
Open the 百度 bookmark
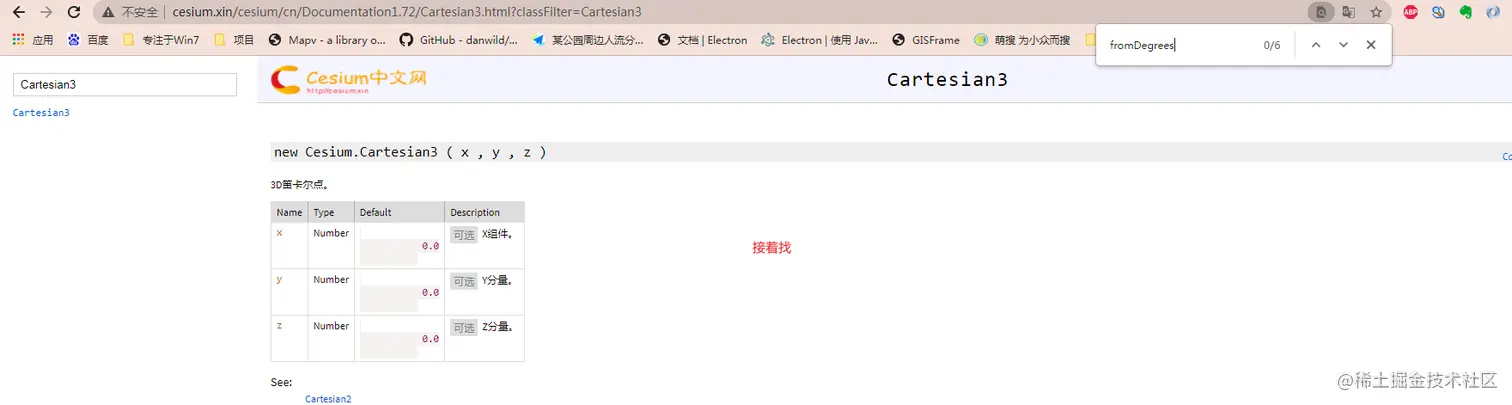88,40
